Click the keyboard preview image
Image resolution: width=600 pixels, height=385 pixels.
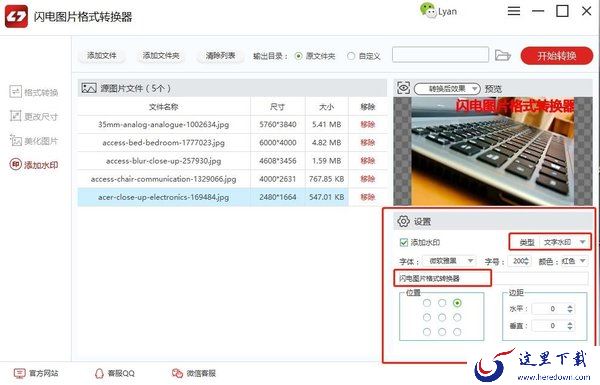(x=493, y=151)
